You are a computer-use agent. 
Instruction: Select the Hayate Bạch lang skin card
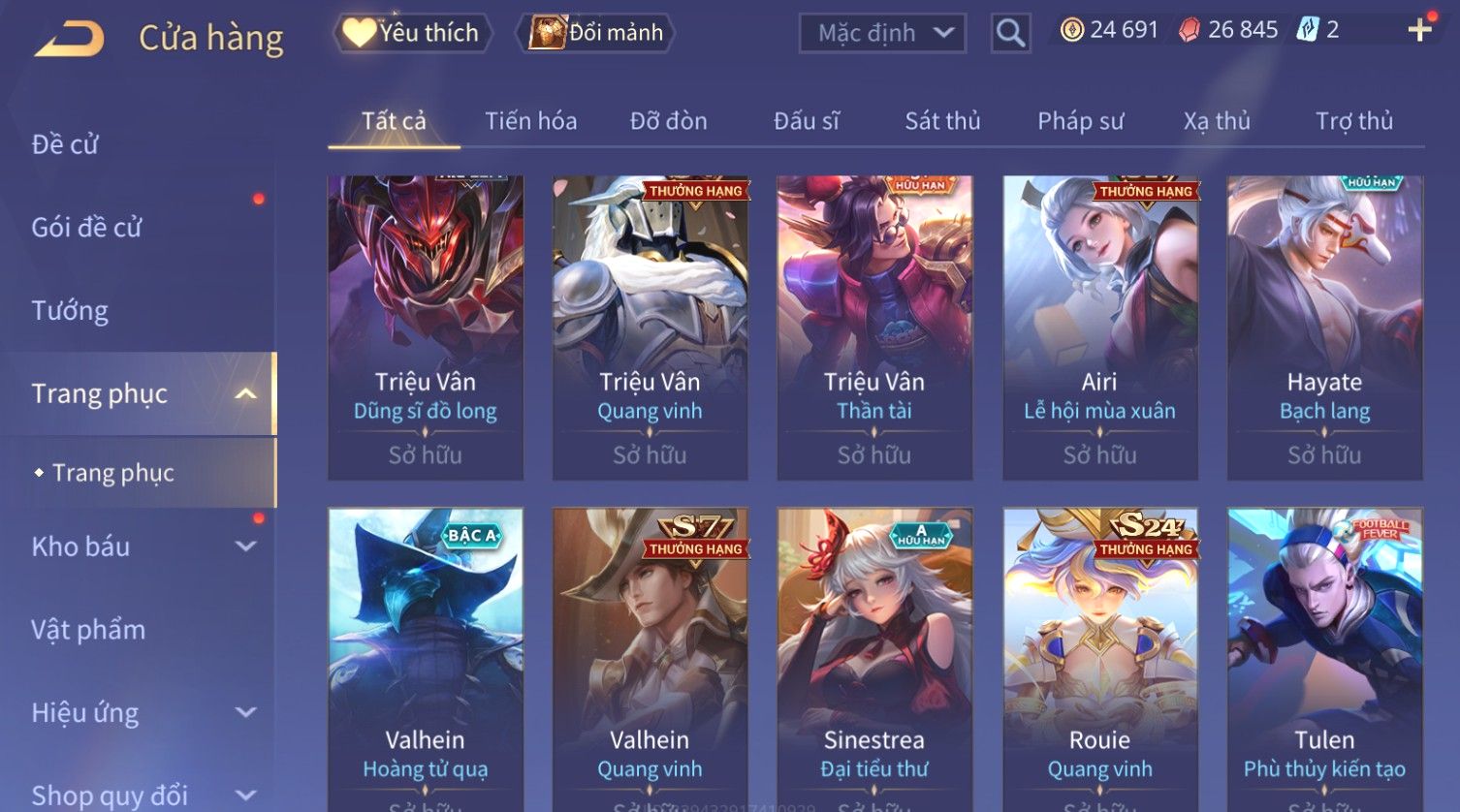point(1324,328)
